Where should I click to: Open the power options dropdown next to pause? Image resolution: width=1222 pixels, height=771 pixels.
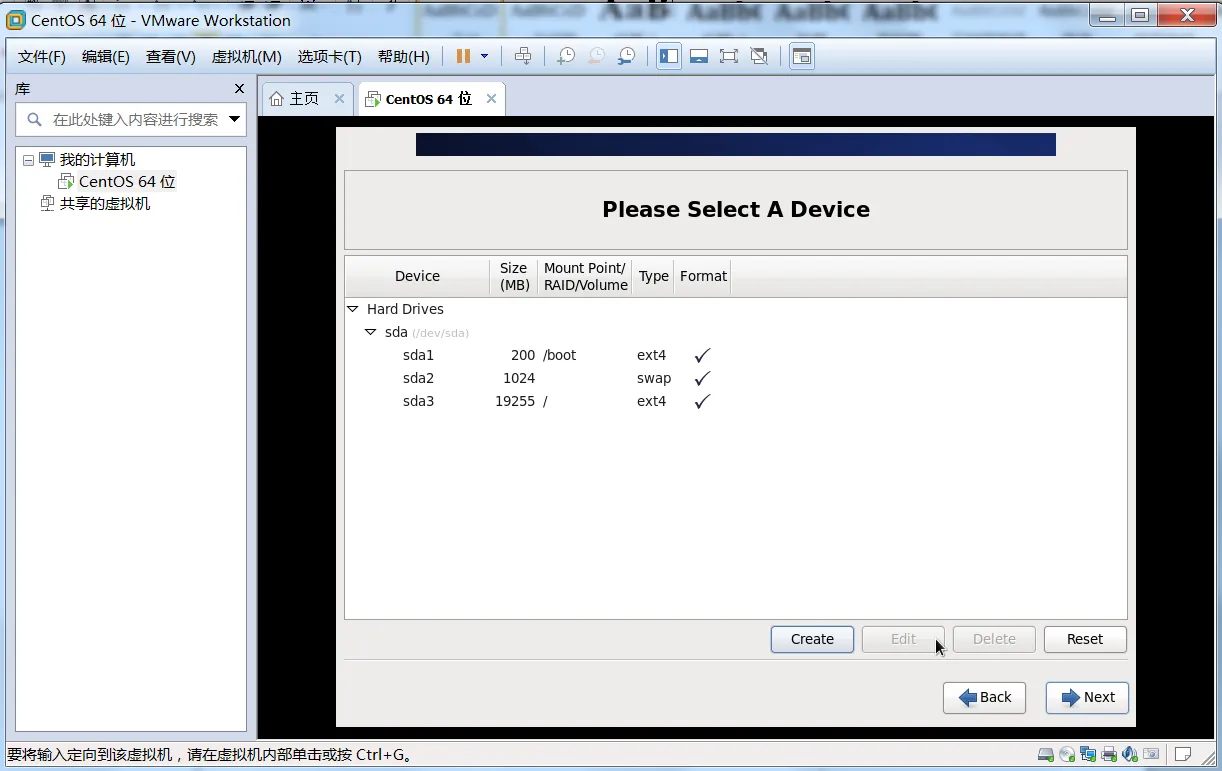[485, 56]
